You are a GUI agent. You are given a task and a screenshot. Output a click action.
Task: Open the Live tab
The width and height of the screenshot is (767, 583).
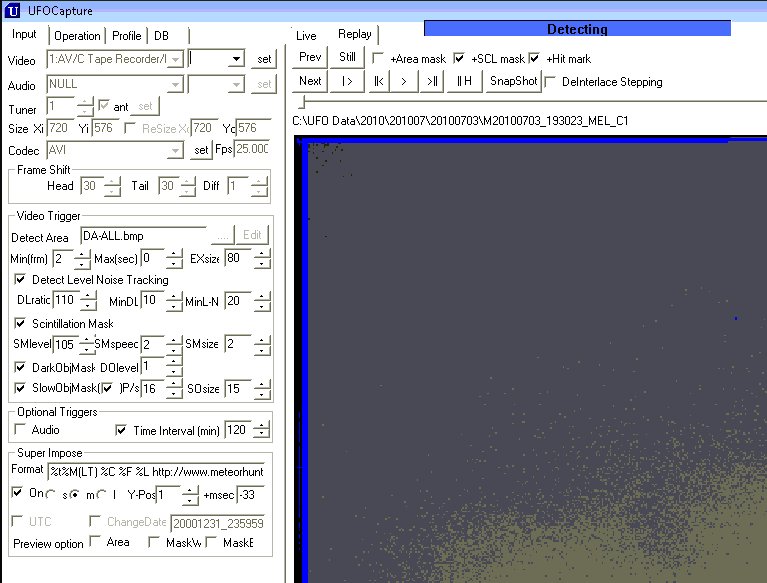[x=307, y=35]
